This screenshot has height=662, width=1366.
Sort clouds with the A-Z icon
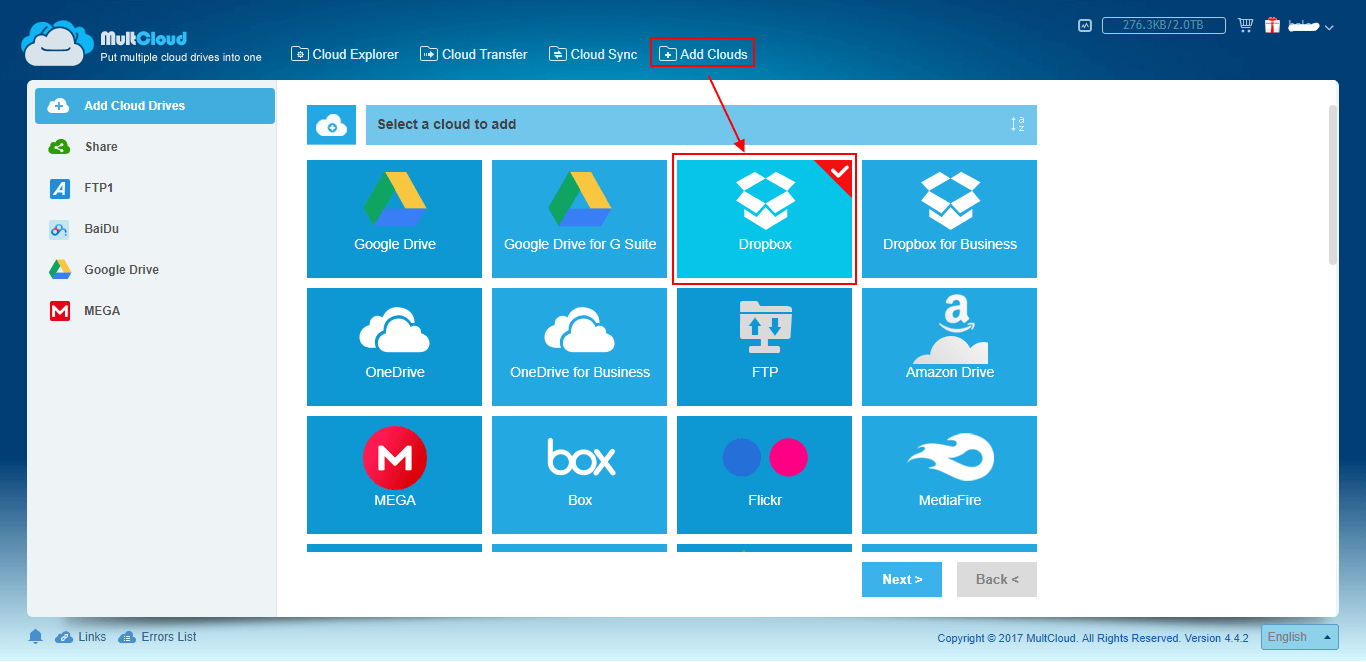1017,125
